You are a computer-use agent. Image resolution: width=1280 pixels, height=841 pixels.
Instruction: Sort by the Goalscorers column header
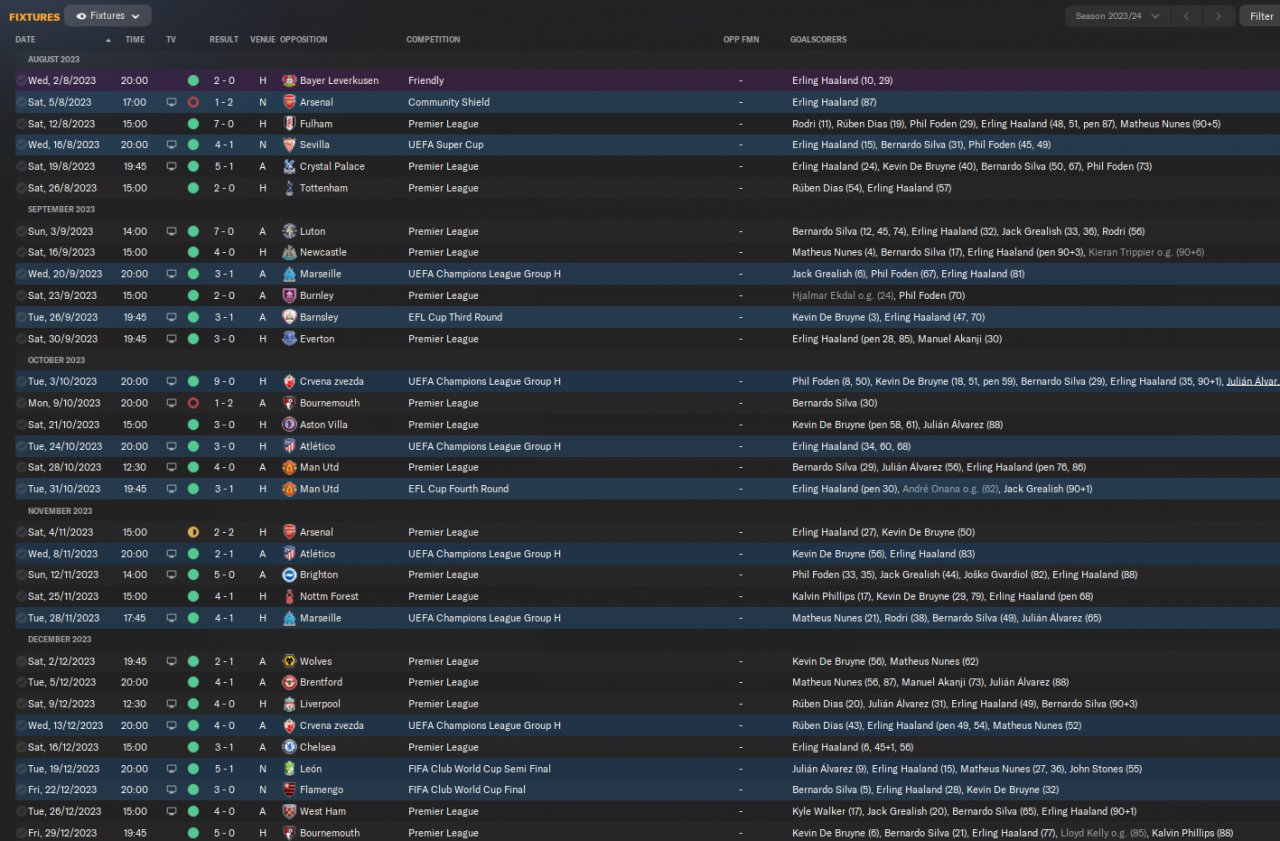pyautogui.click(x=818, y=40)
